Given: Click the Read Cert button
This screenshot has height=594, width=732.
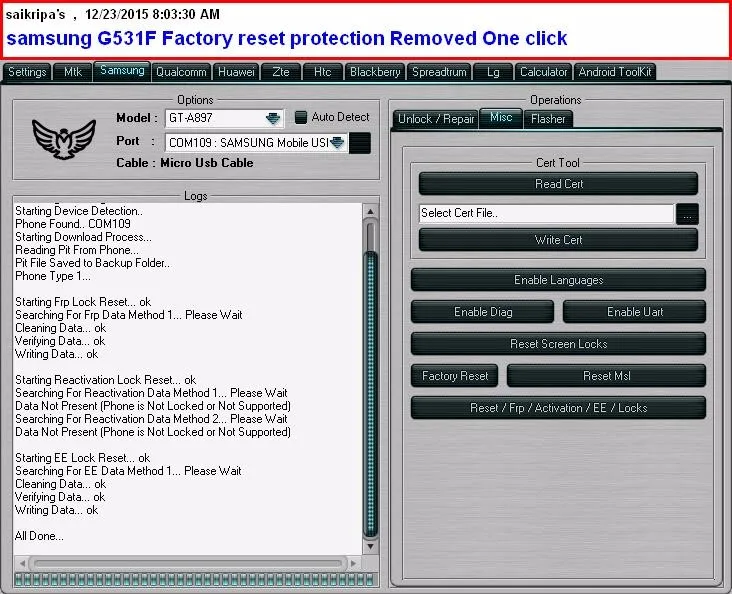Looking at the screenshot, I should point(558,184).
